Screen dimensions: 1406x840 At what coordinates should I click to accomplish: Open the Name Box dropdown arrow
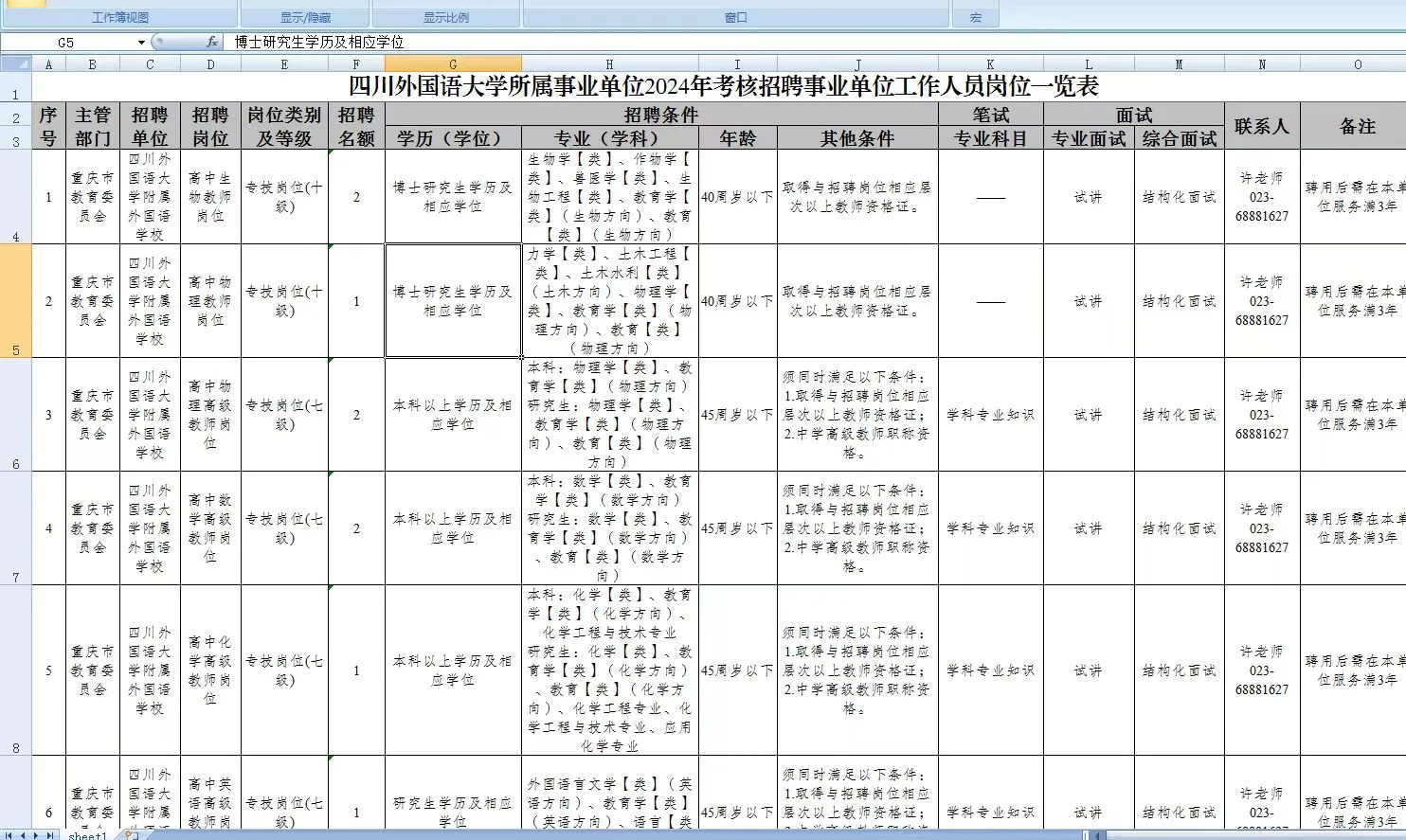pyautogui.click(x=141, y=43)
